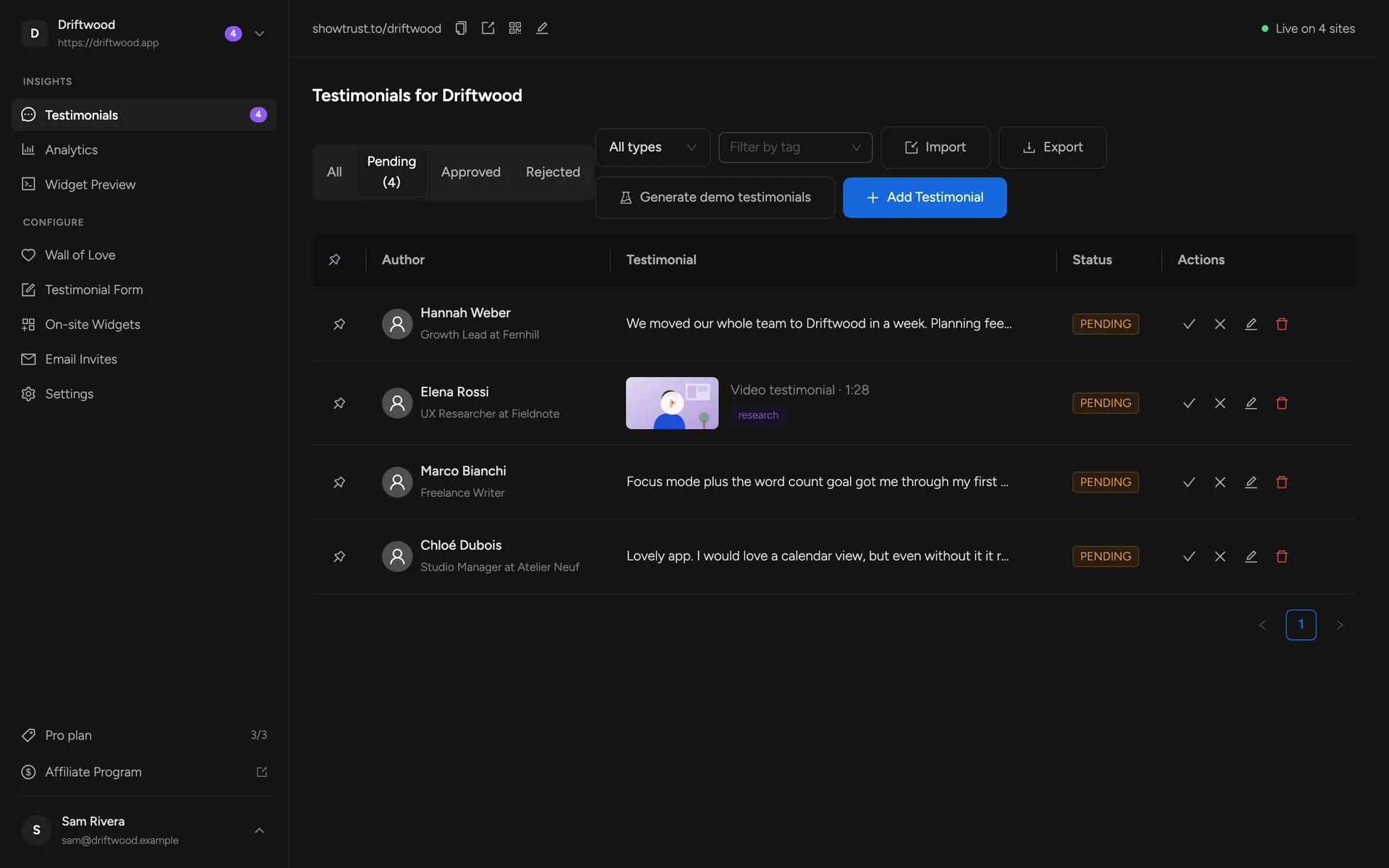Open On-site Widgets page
This screenshot has height=868, width=1389.
144,324
